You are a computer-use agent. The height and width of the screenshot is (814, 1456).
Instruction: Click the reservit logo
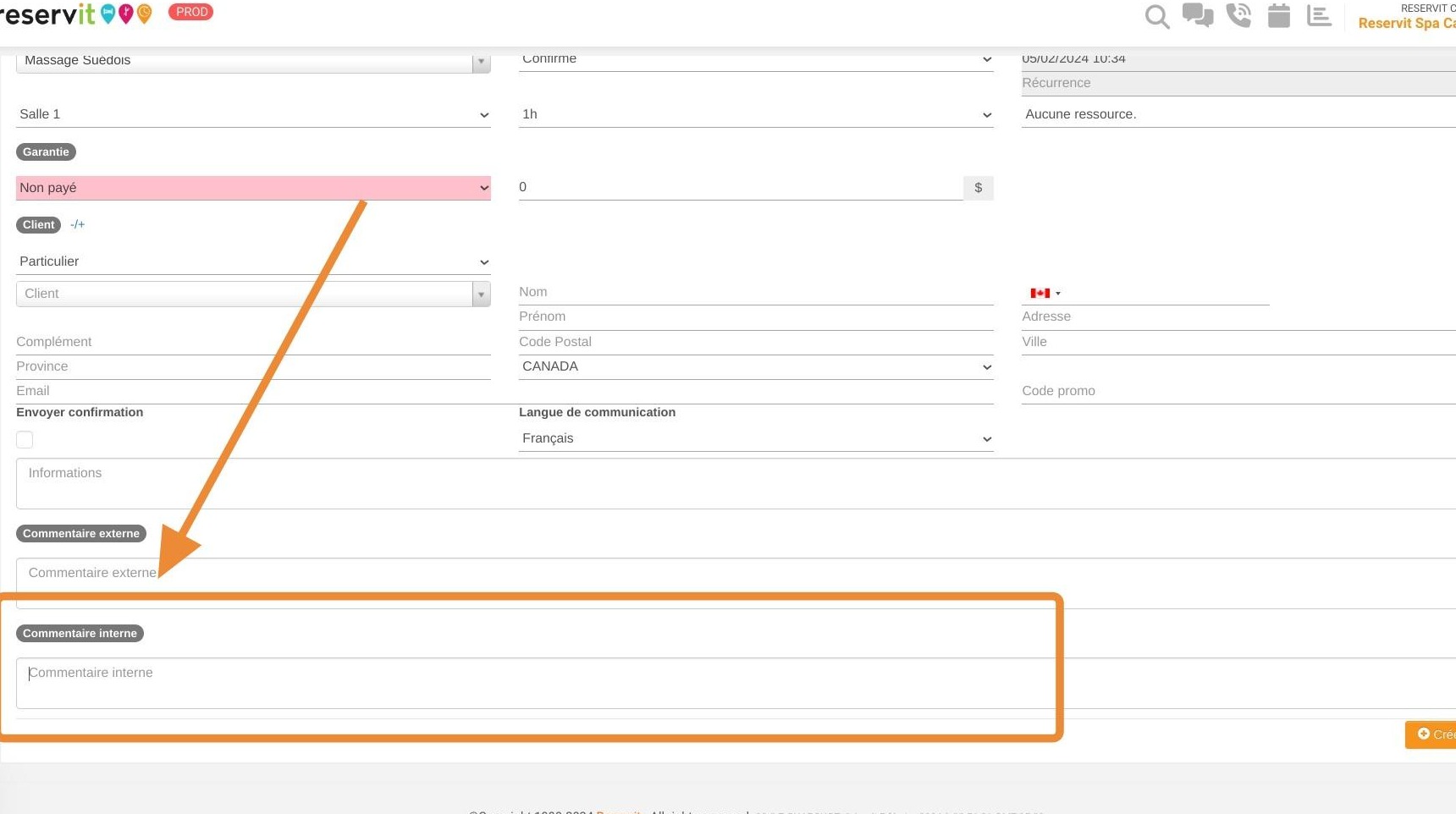(76, 14)
